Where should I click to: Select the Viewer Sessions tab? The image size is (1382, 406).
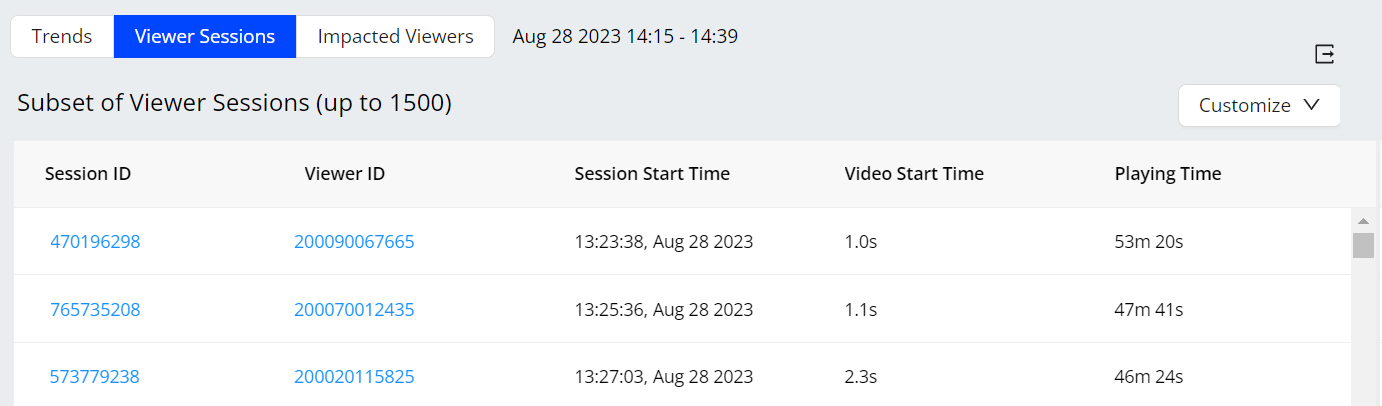click(205, 37)
